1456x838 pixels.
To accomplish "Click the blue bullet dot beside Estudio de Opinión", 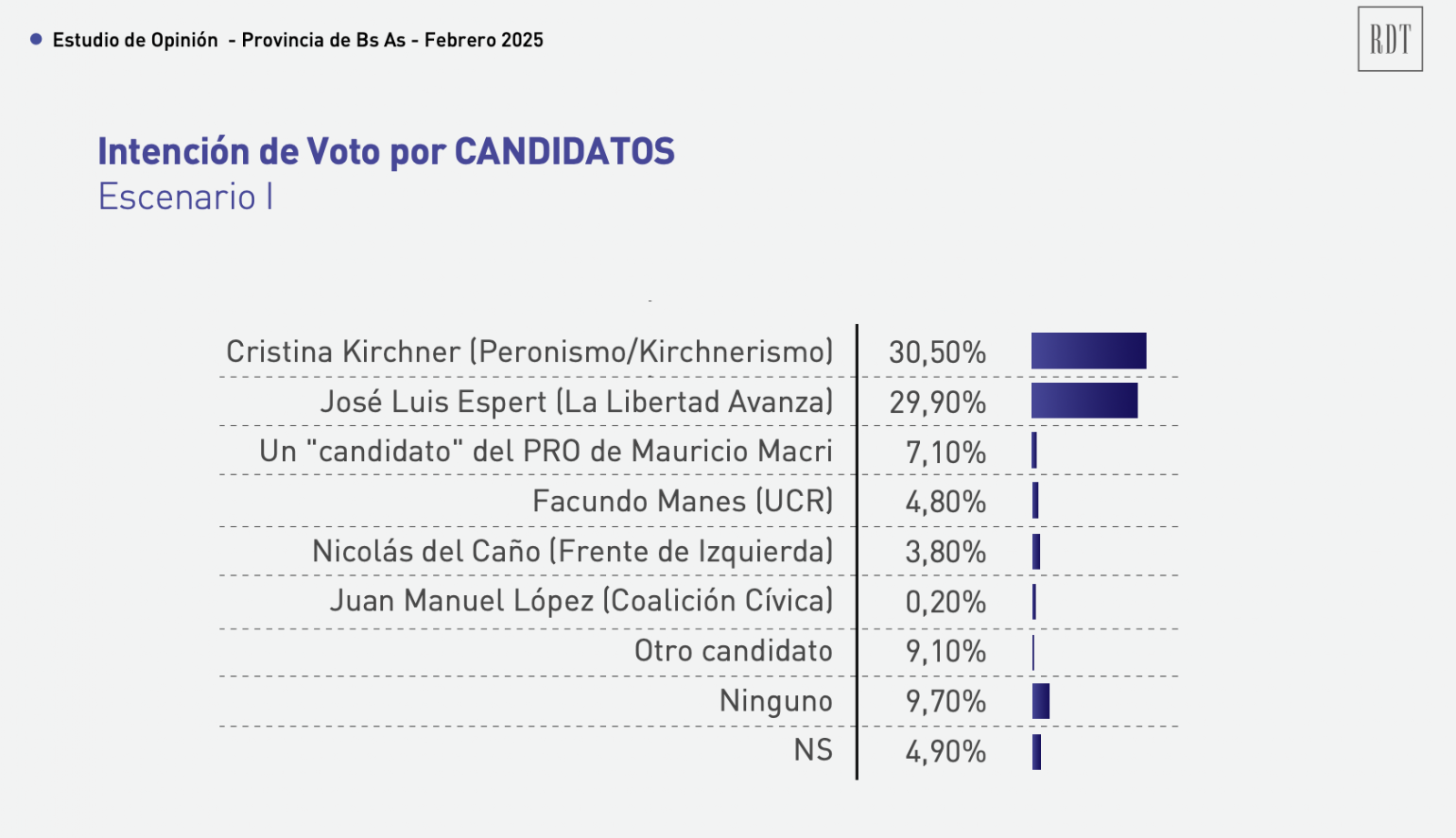I will click(36, 39).
